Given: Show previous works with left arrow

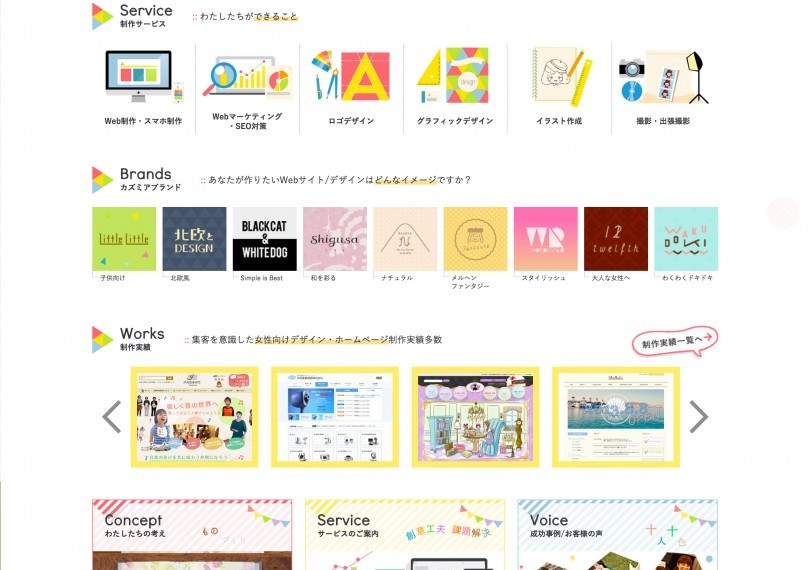Looking at the screenshot, I should (x=112, y=416).
